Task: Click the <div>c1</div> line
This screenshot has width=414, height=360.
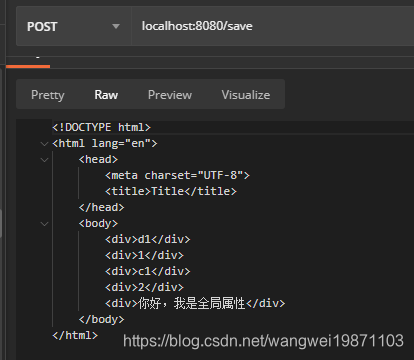Action: click(147, 271)
